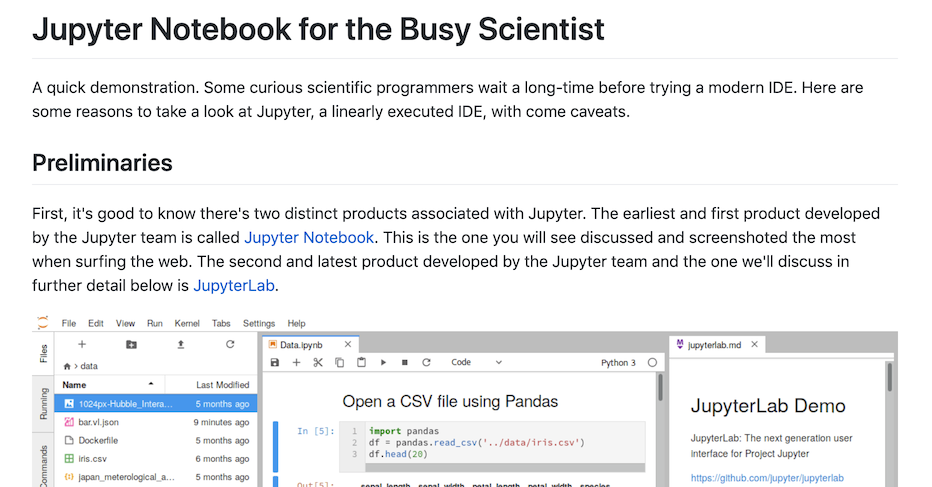Screen dimensions: 932x487
Task: Open the File menu
Action: [69, 323]
